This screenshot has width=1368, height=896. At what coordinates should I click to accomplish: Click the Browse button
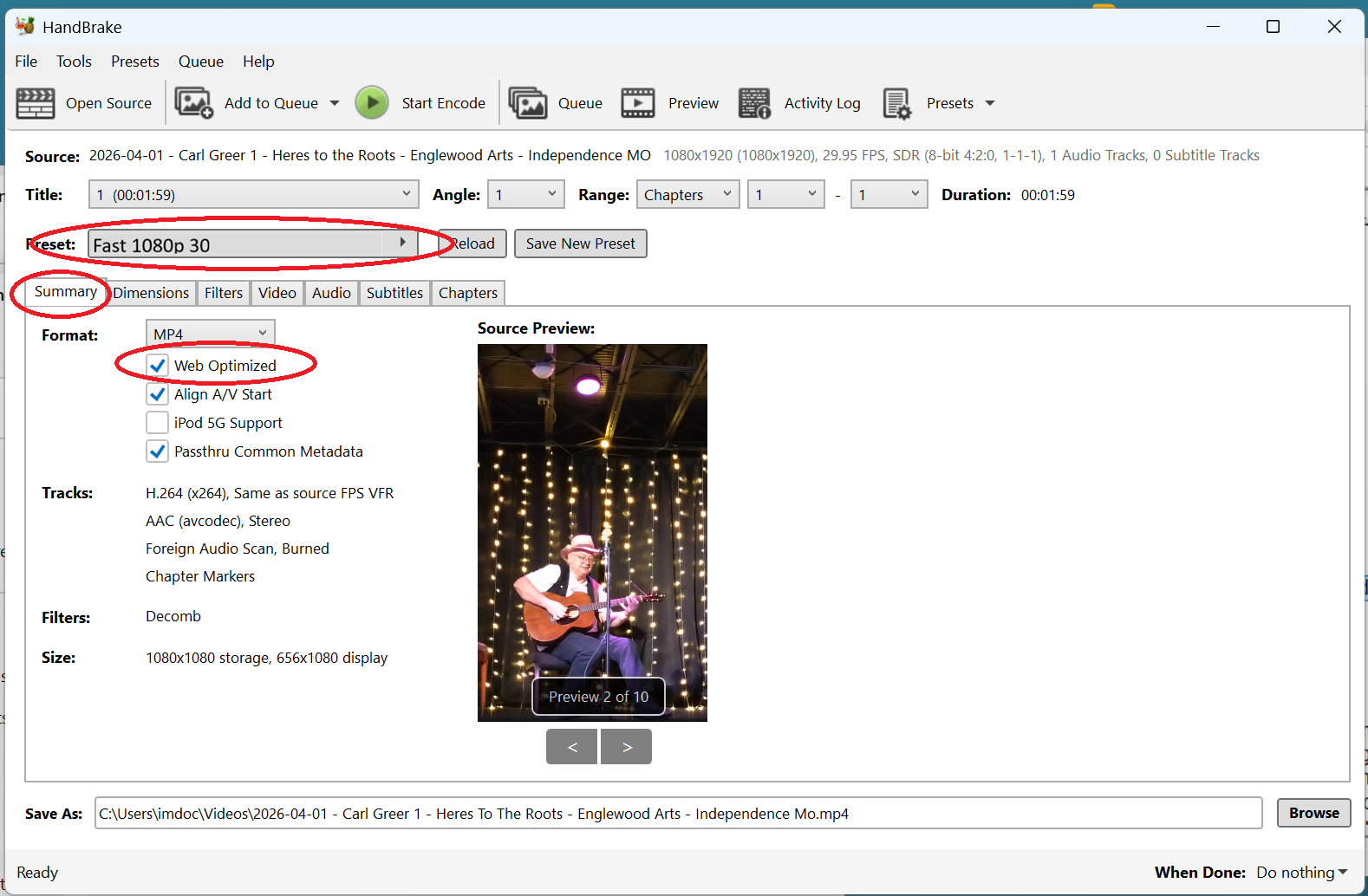(x=1313, y=813)
